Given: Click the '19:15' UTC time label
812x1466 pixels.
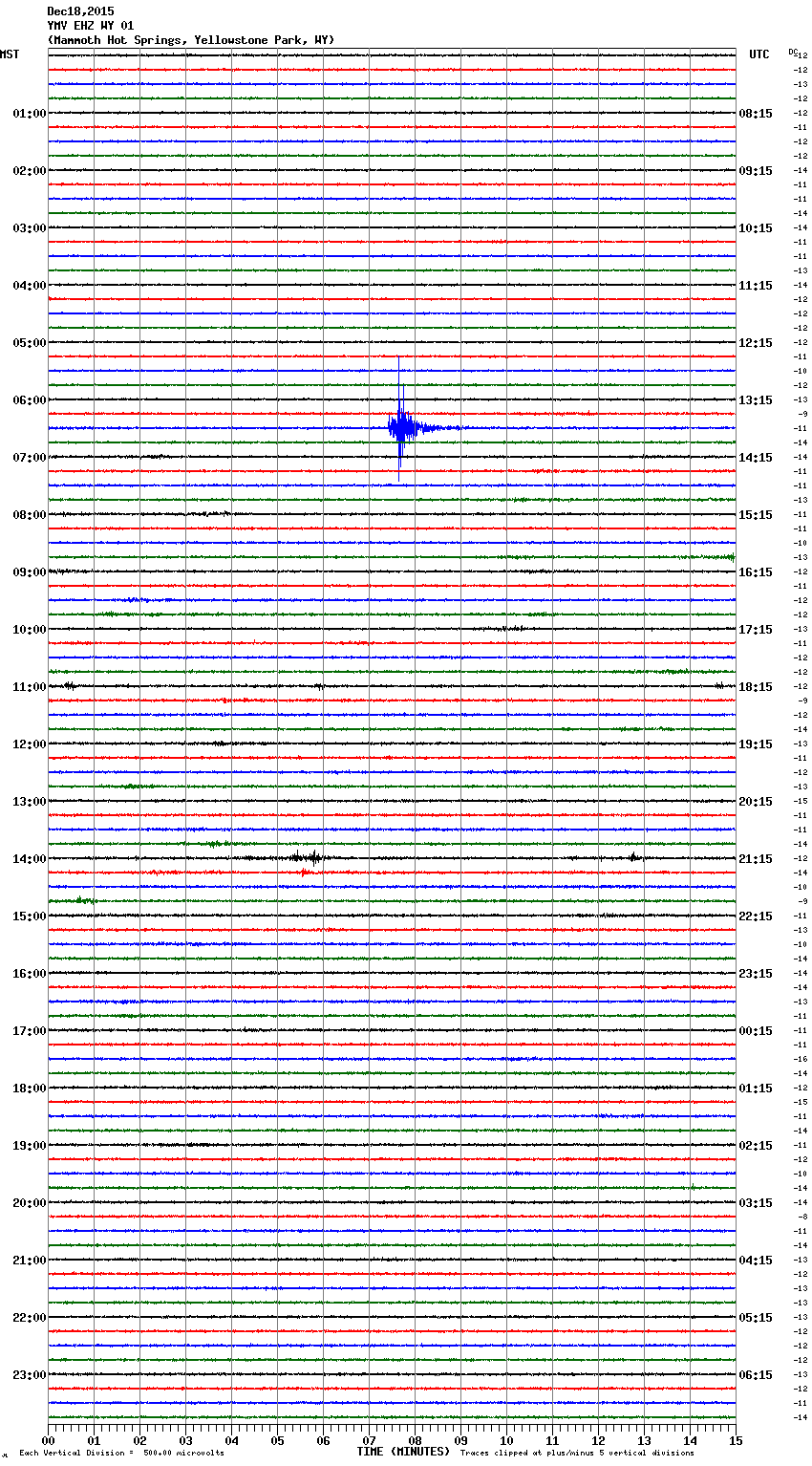Looking at the screenshot, I should pyautogui.click(x=756, y=744).
